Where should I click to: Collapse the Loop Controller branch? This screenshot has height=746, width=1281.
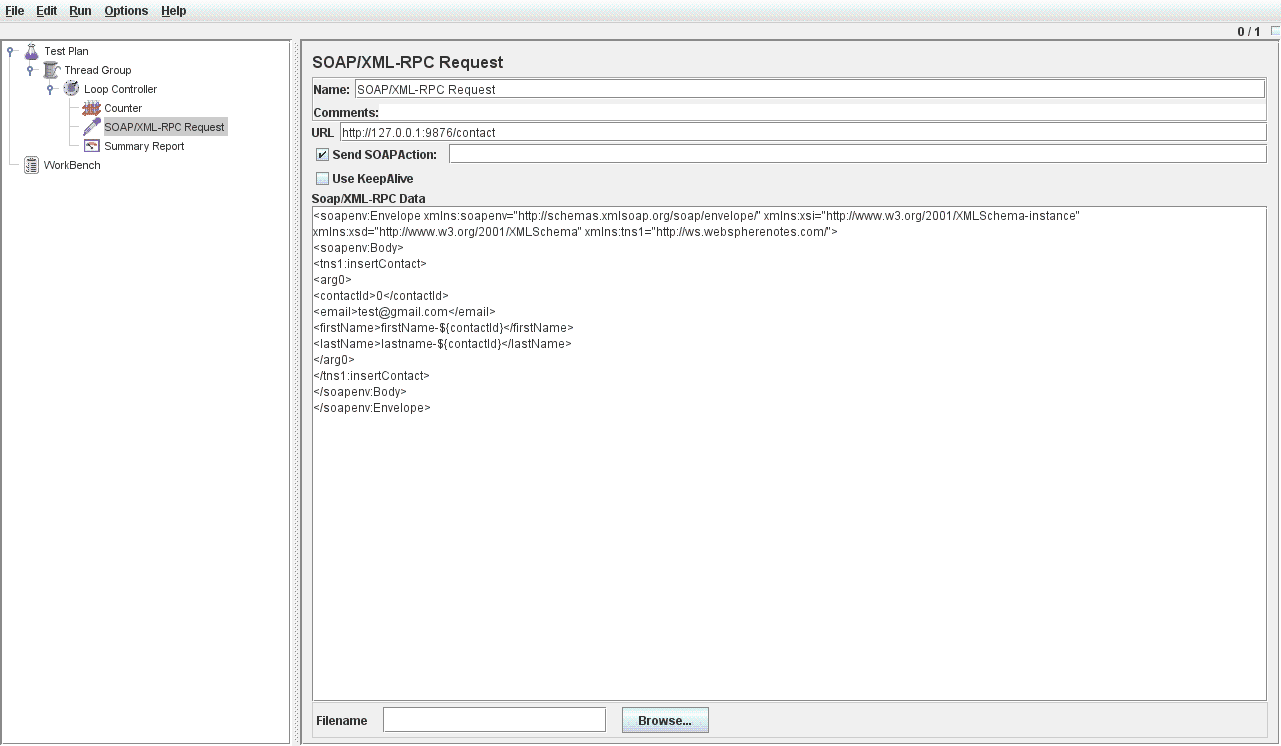48,89
